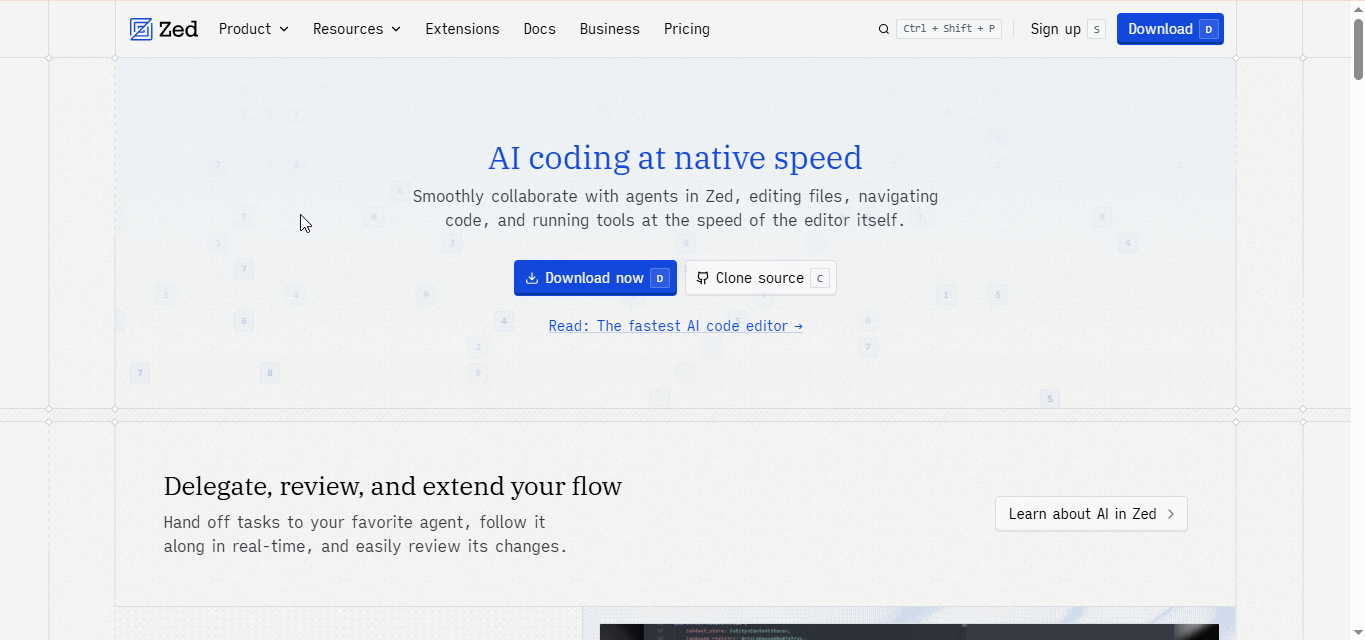
Task: Click the Download button in the header
Action: click(1170, 29)
